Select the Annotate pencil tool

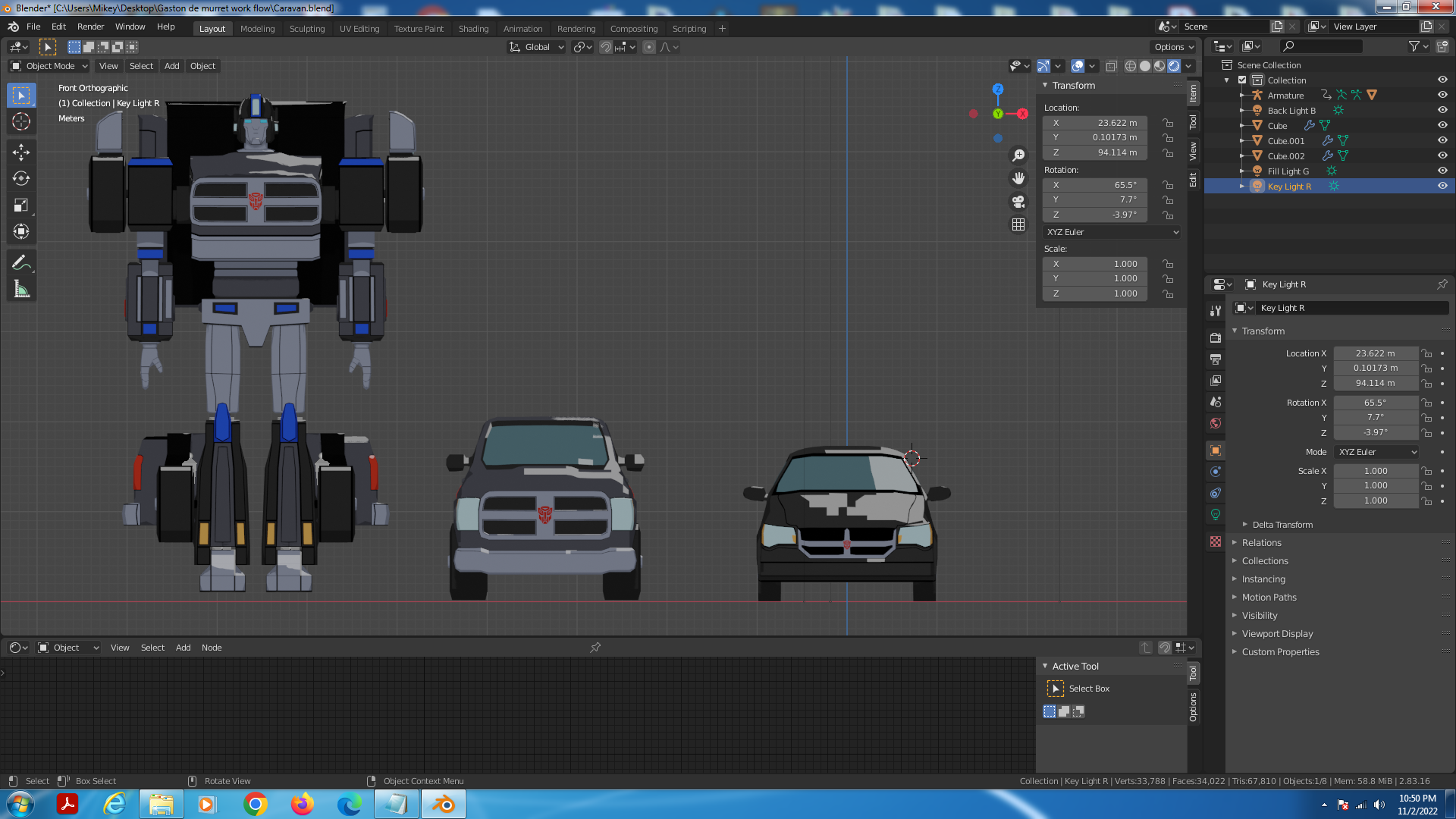point(21,262)
